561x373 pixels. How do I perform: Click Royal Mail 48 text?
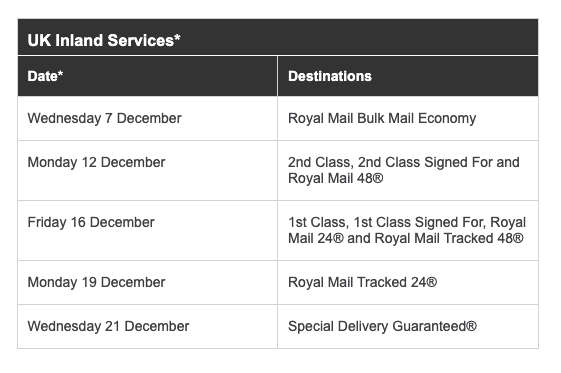coord(336,178)
